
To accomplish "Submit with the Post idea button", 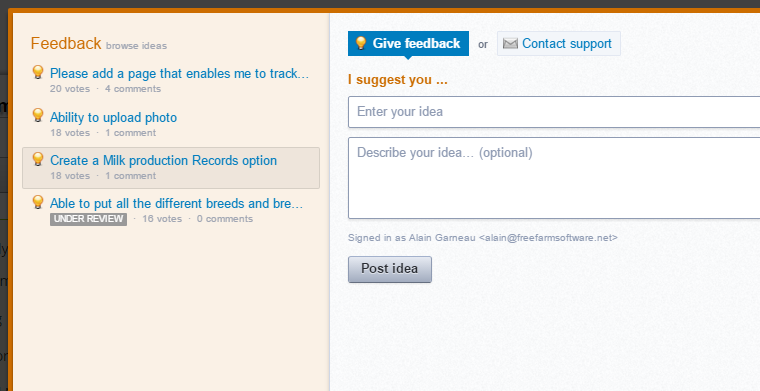I will (390, 269).
